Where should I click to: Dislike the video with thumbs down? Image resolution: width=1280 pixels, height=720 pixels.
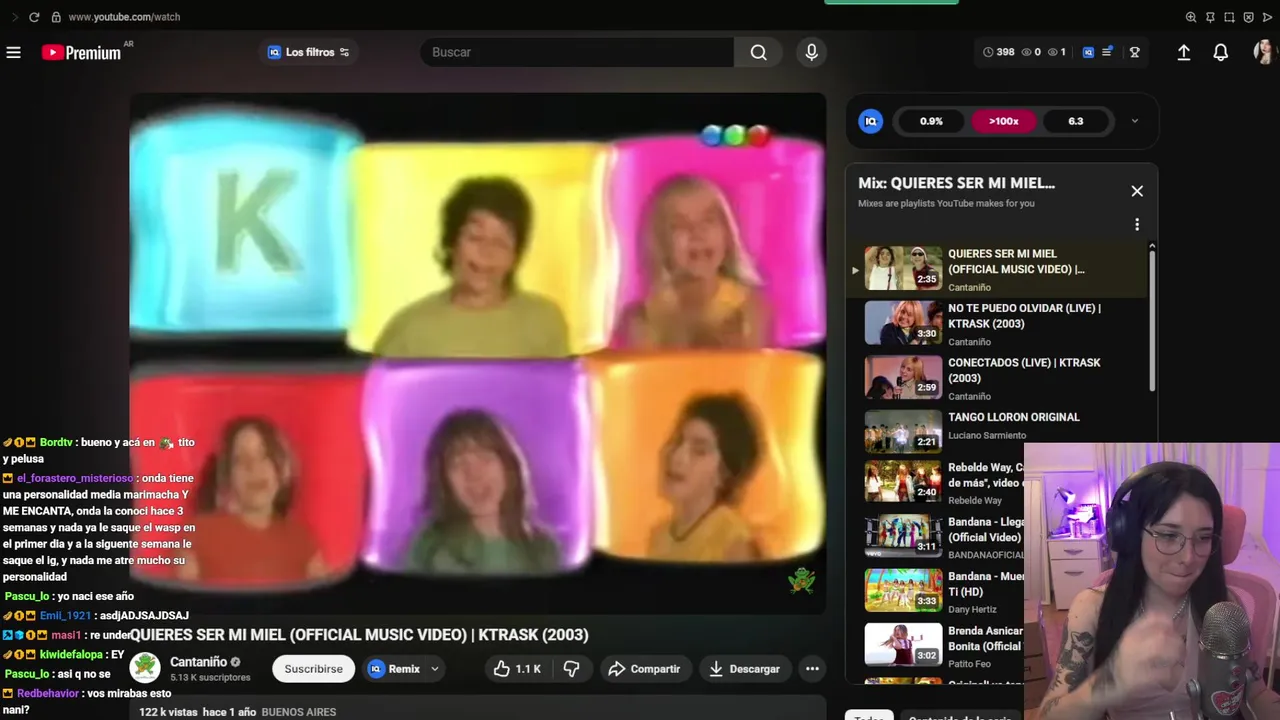point(572,669)
